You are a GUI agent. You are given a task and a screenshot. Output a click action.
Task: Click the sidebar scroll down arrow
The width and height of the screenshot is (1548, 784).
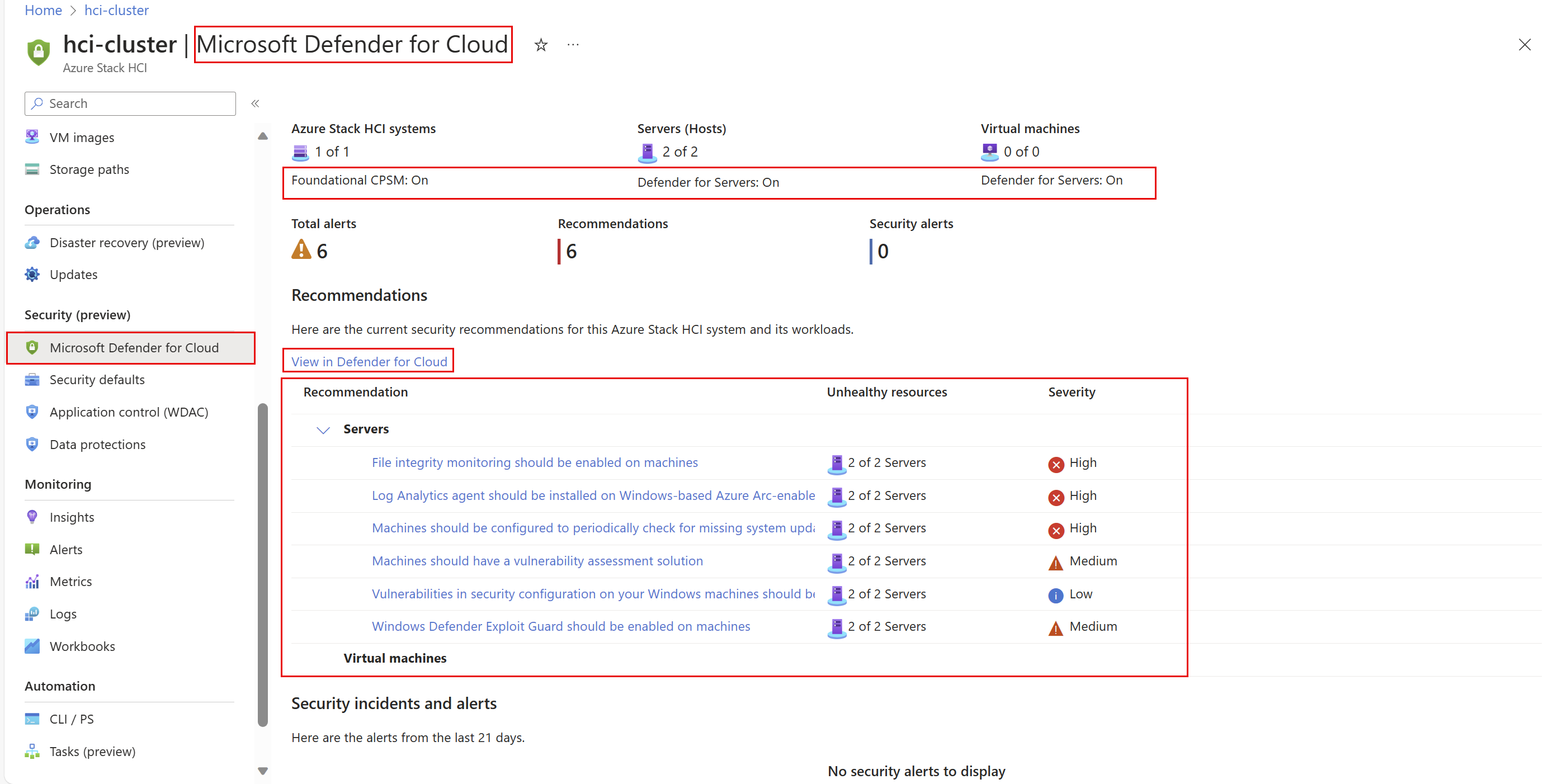coord(263,771)
